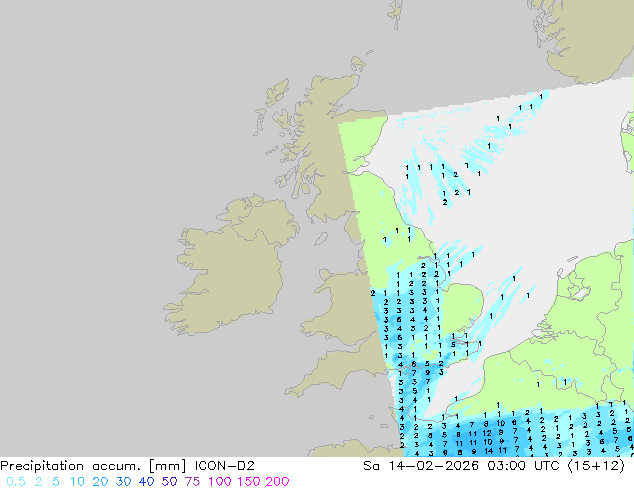Click the '(15+12)' forecast run label
The height and width of the screenshot is (490, 634).
click(596, 466)
